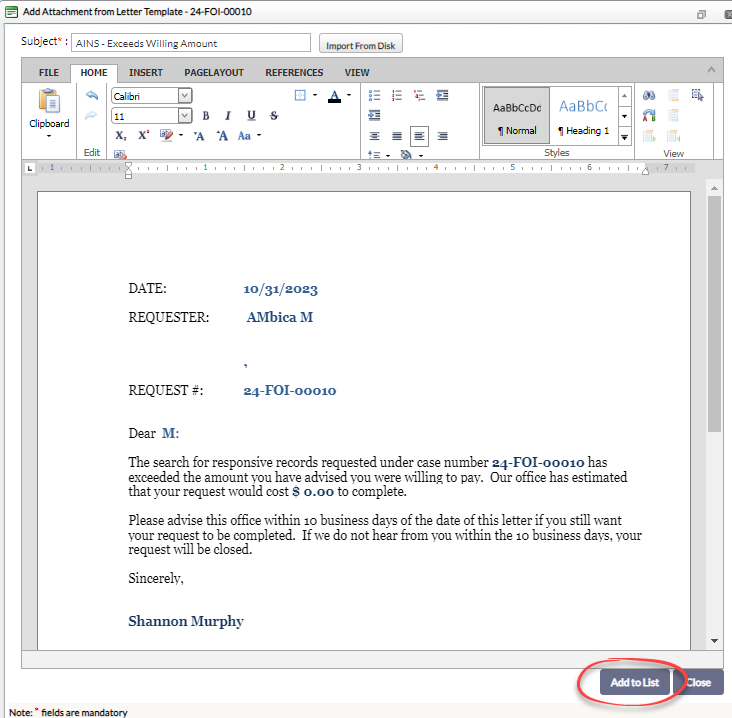Click the subscript icon
This screenshot has width=732, height=718.
click(120, 135)
